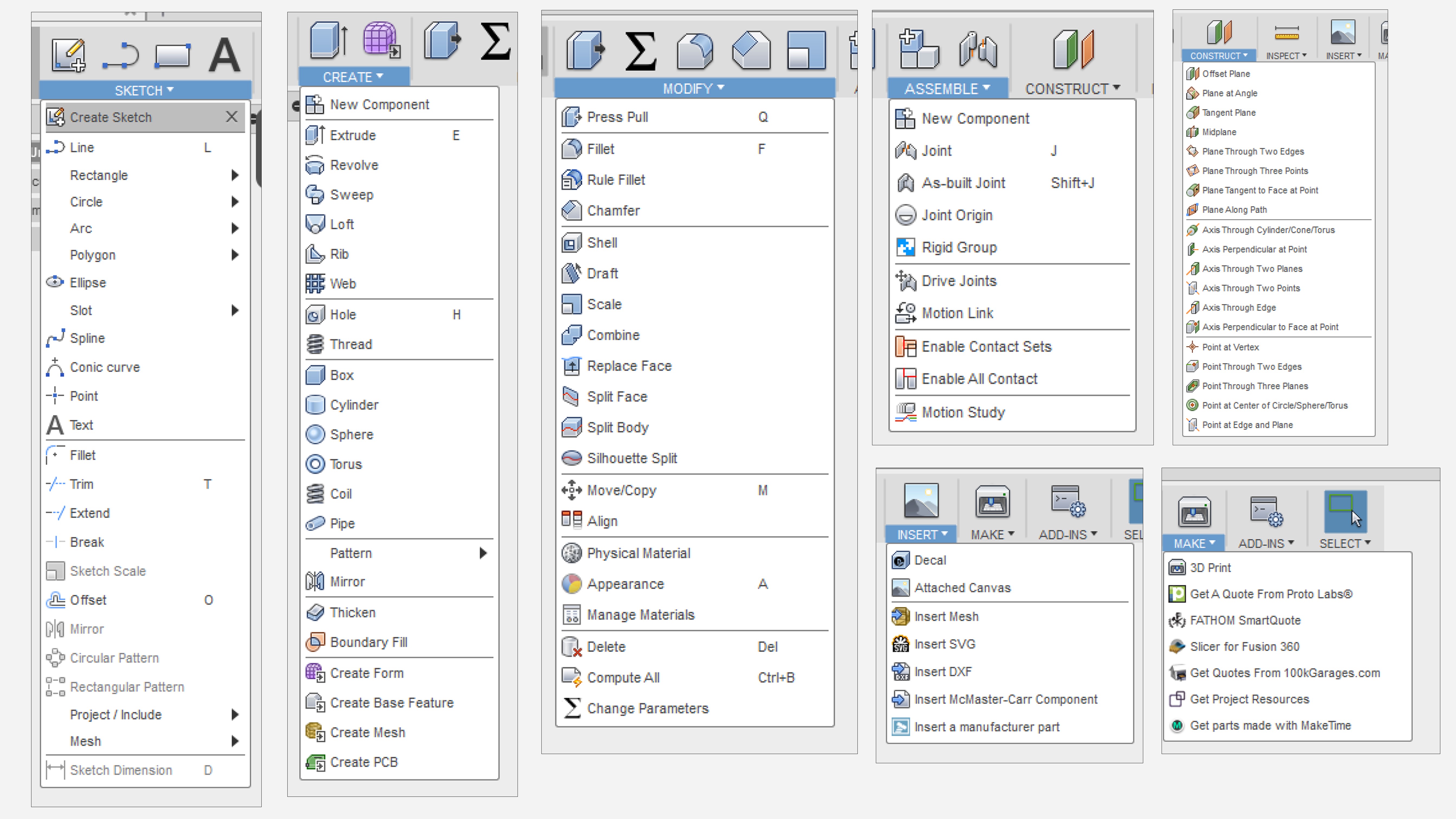
Task: Choose Appearance in Modify menu
Action: point(625,584)
